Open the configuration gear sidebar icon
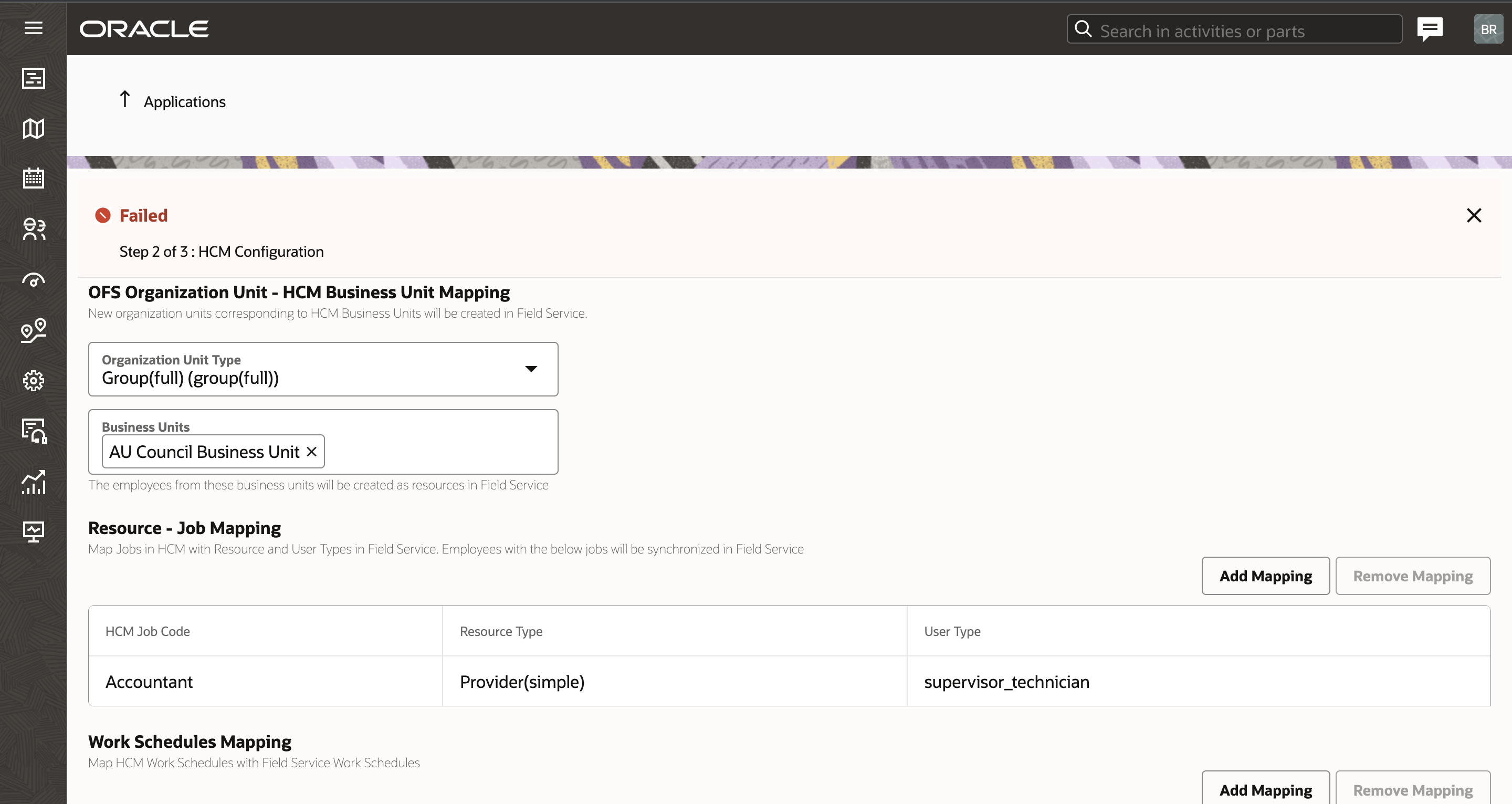This screenshot has height=804, width=1512. pos(34,381)
